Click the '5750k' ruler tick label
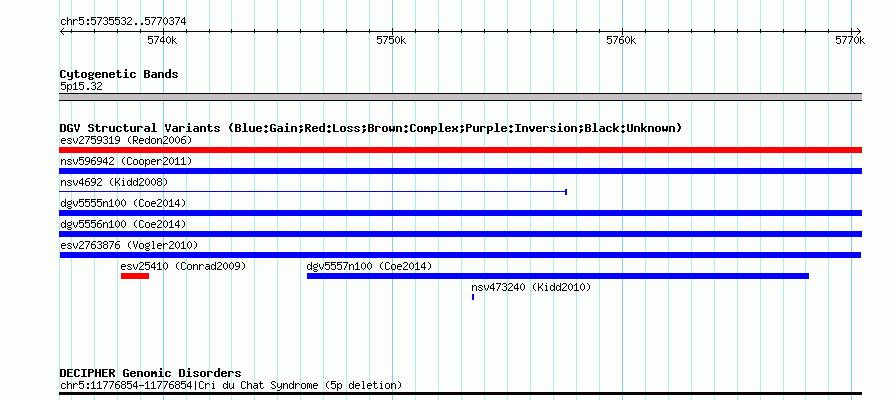The width and height of the screenshot is (890, 400). pyautogui.click(x=392, y=40)
